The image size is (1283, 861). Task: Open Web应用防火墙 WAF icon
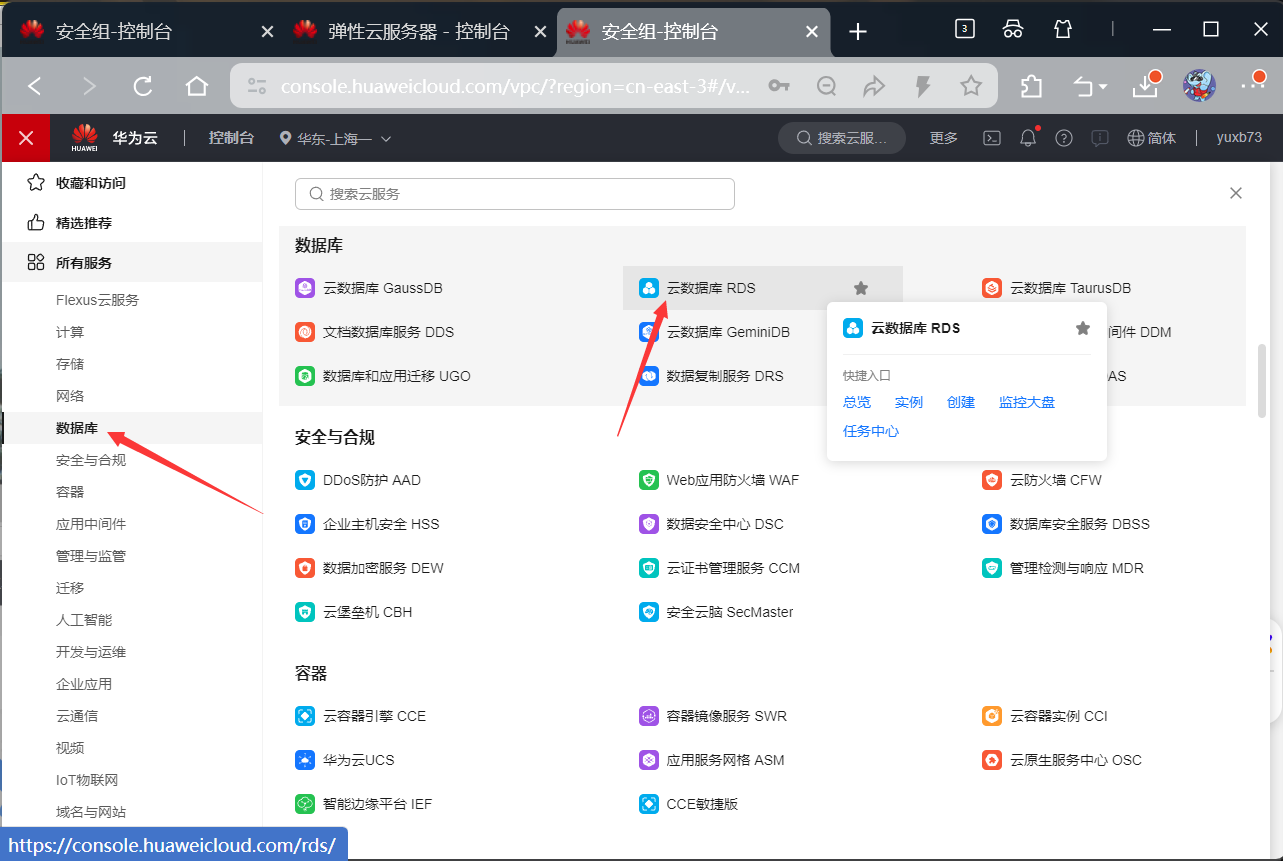649,480
